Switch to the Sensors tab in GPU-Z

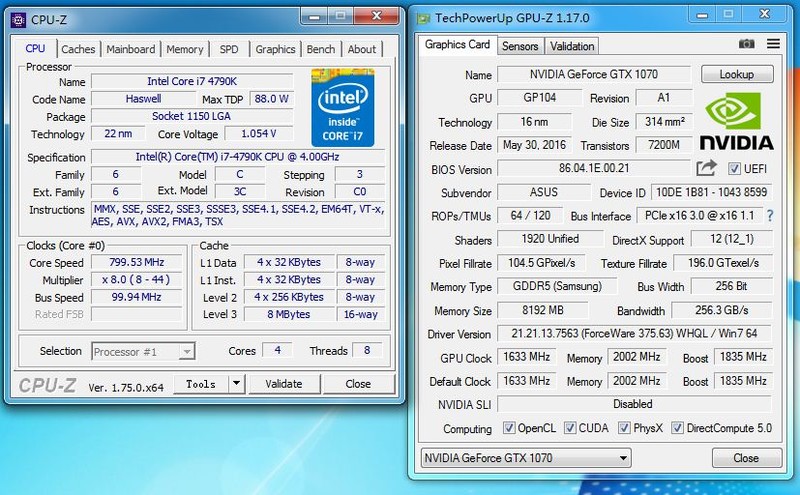[520, 46]
